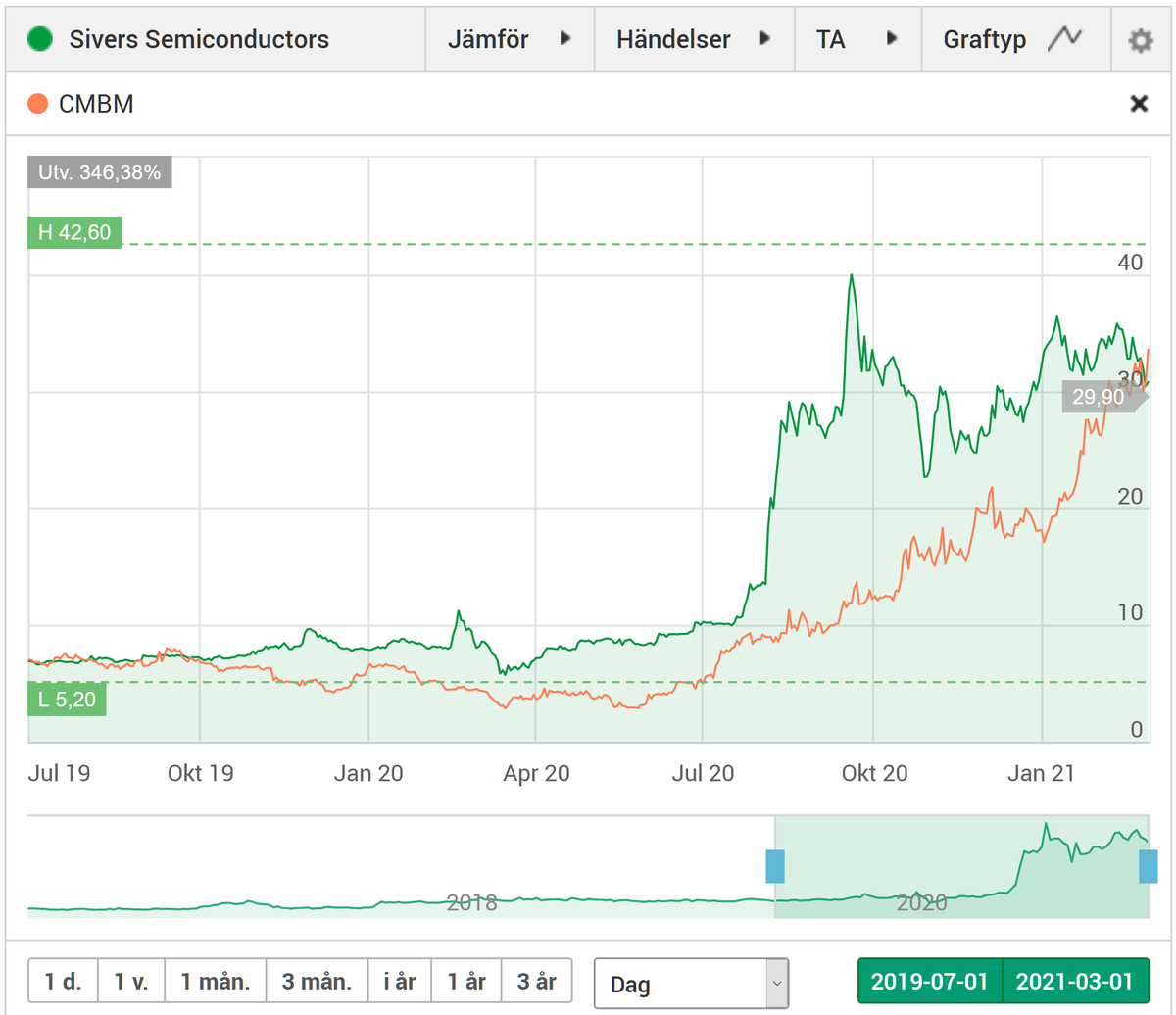Click the Sivers Semiconductors title
This screenshot has width=1176, height=1015.
click(199, 40)
